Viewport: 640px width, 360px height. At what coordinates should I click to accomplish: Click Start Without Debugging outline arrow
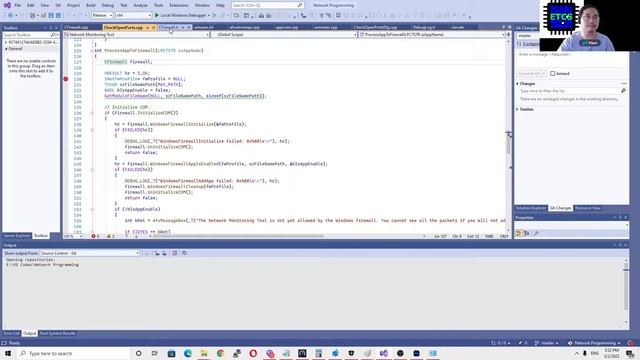click(x=214, y=15)
